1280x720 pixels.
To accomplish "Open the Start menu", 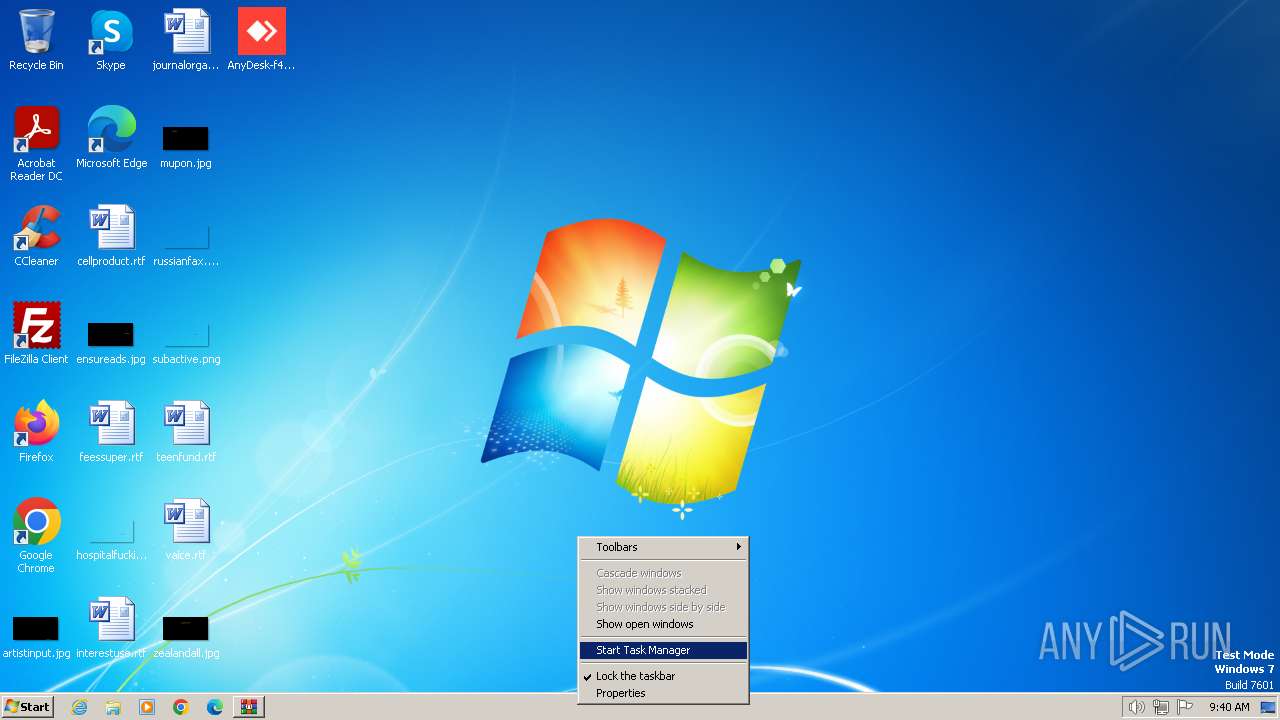I will click(x=27, y=707).
